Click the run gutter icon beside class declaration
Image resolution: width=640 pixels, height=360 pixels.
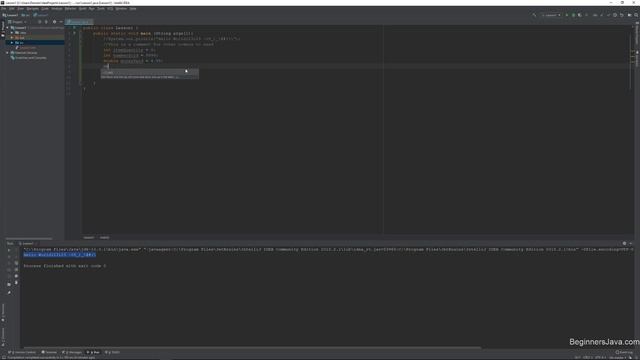coord(74,27)
